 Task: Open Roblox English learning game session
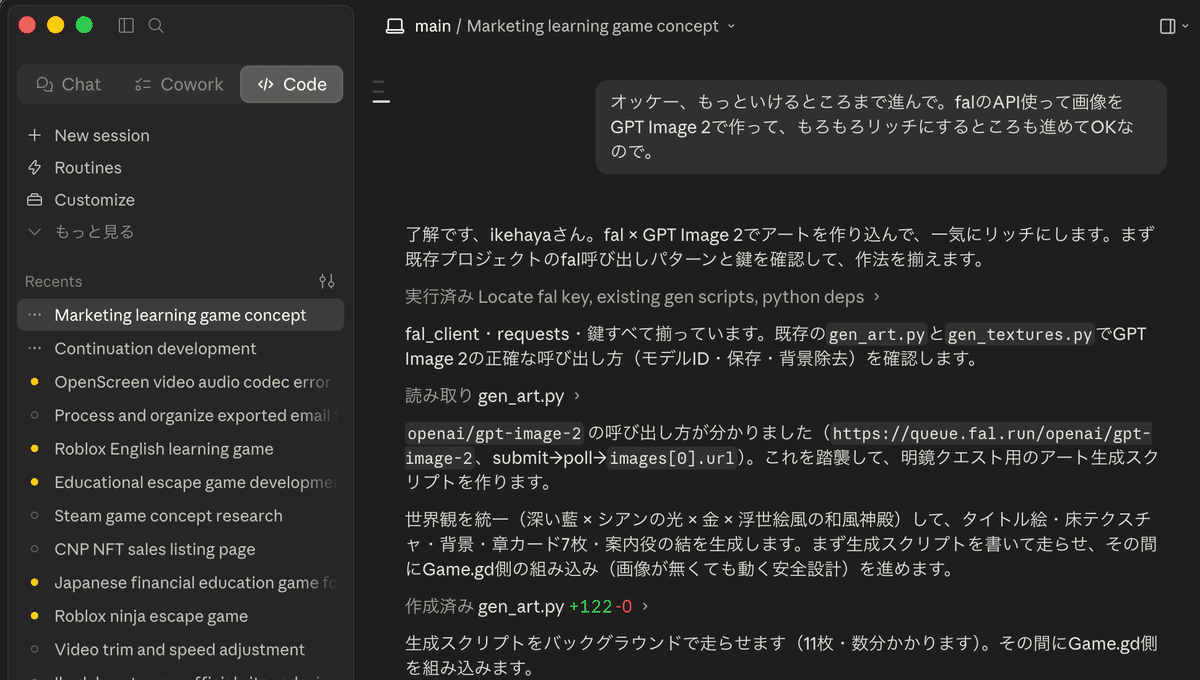[181, 449]
